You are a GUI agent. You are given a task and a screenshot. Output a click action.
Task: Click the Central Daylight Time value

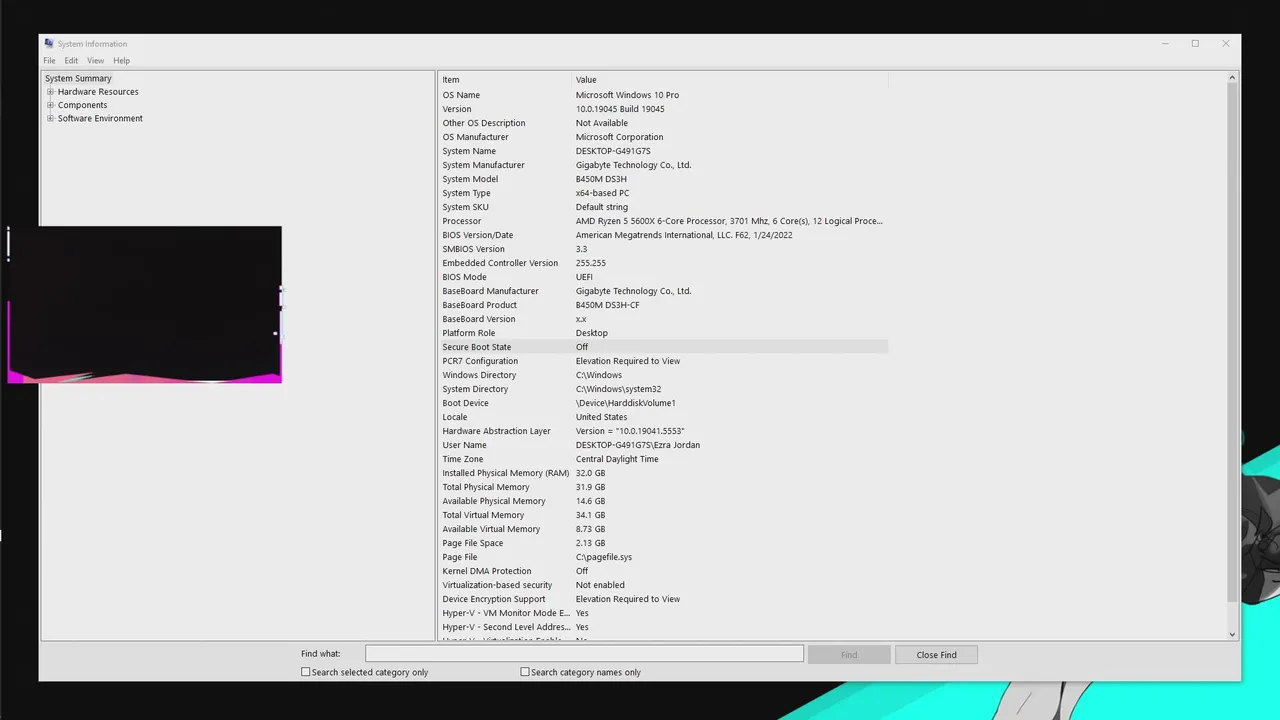pos(617,459)
